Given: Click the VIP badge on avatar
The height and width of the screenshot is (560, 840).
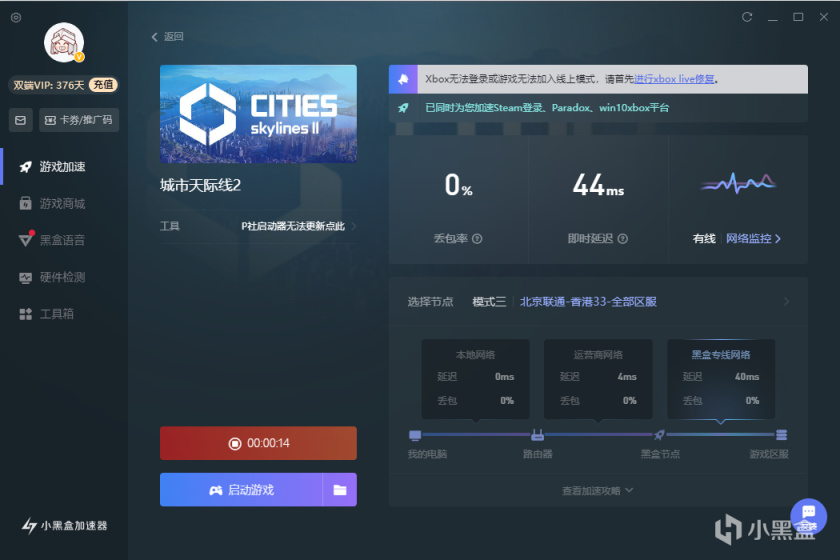Looking at the screenshot, I should 79,57.
